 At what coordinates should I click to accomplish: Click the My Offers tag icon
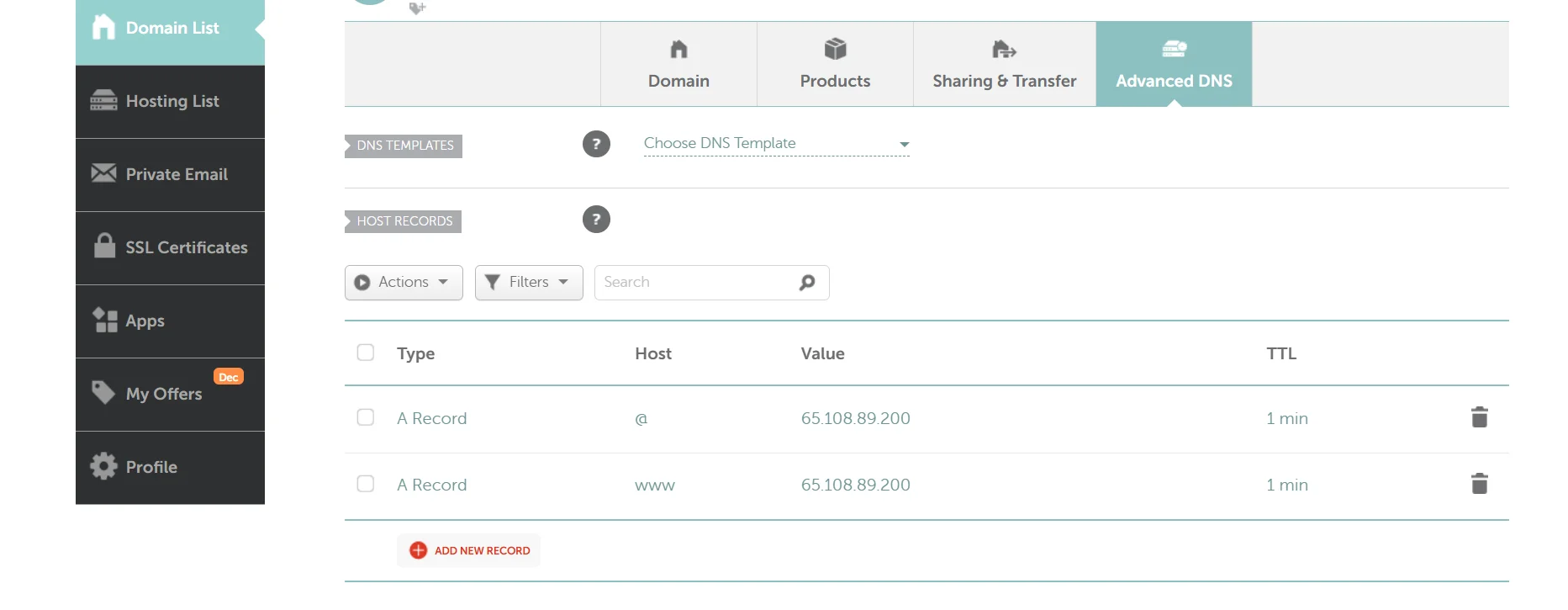[103, 392]
